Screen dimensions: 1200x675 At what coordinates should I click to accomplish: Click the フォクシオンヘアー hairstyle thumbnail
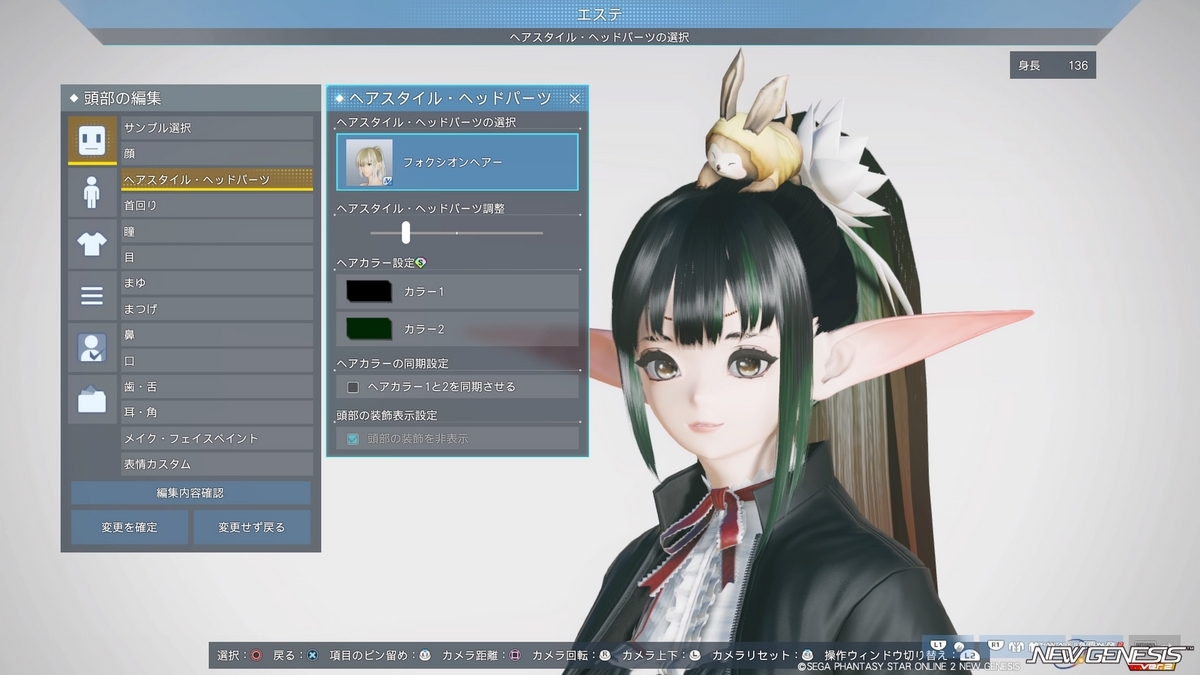pyautogui.click(x=369, y=162)
